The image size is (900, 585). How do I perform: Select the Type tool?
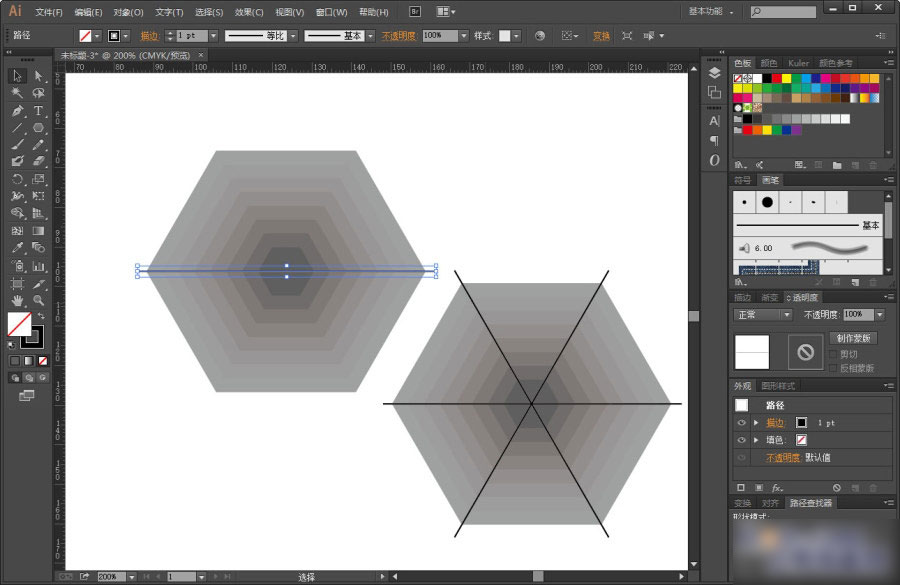(x=38, y=110)
